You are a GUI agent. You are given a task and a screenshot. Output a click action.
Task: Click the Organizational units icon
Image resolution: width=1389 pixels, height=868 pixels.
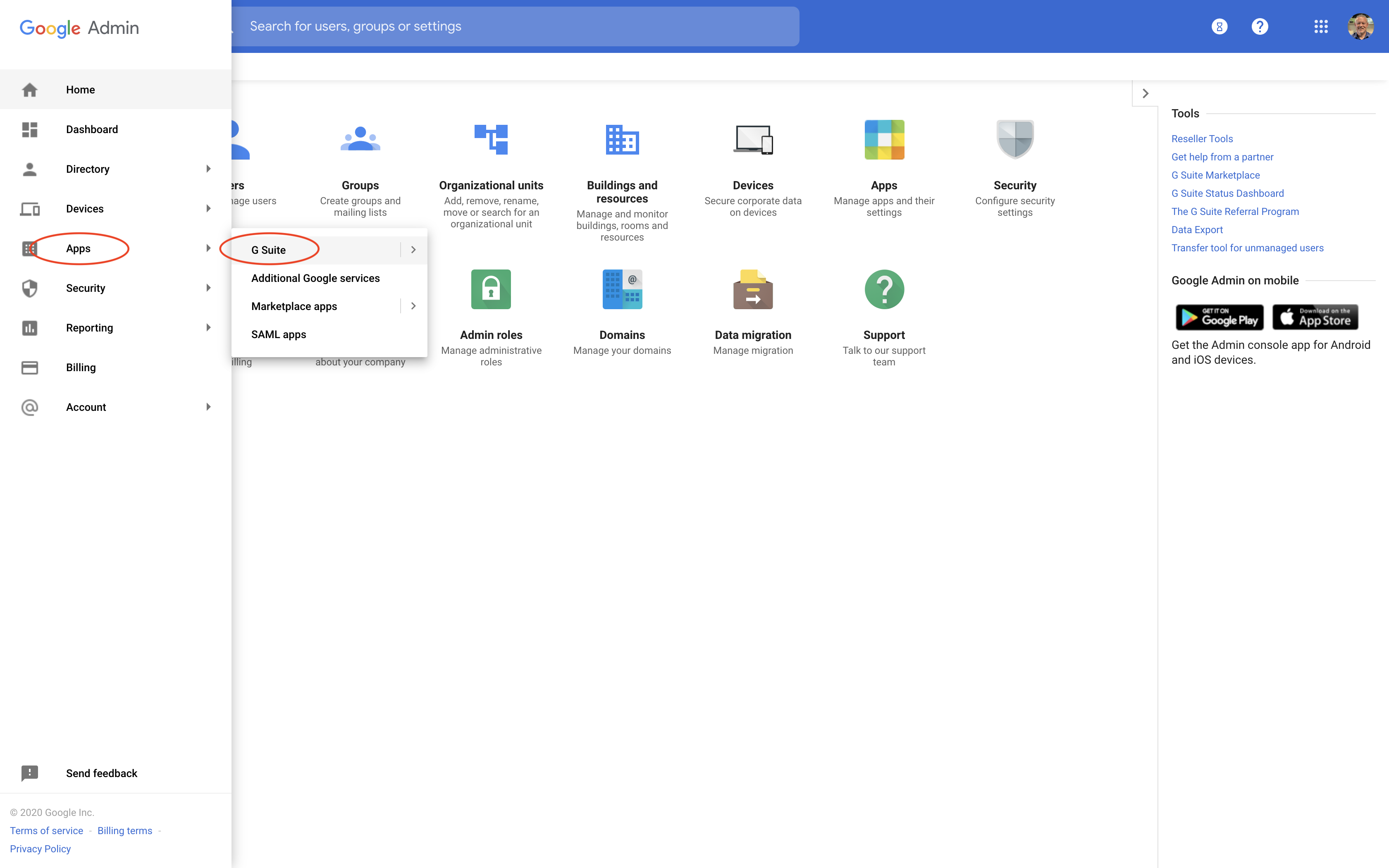(x=491, y=140)
